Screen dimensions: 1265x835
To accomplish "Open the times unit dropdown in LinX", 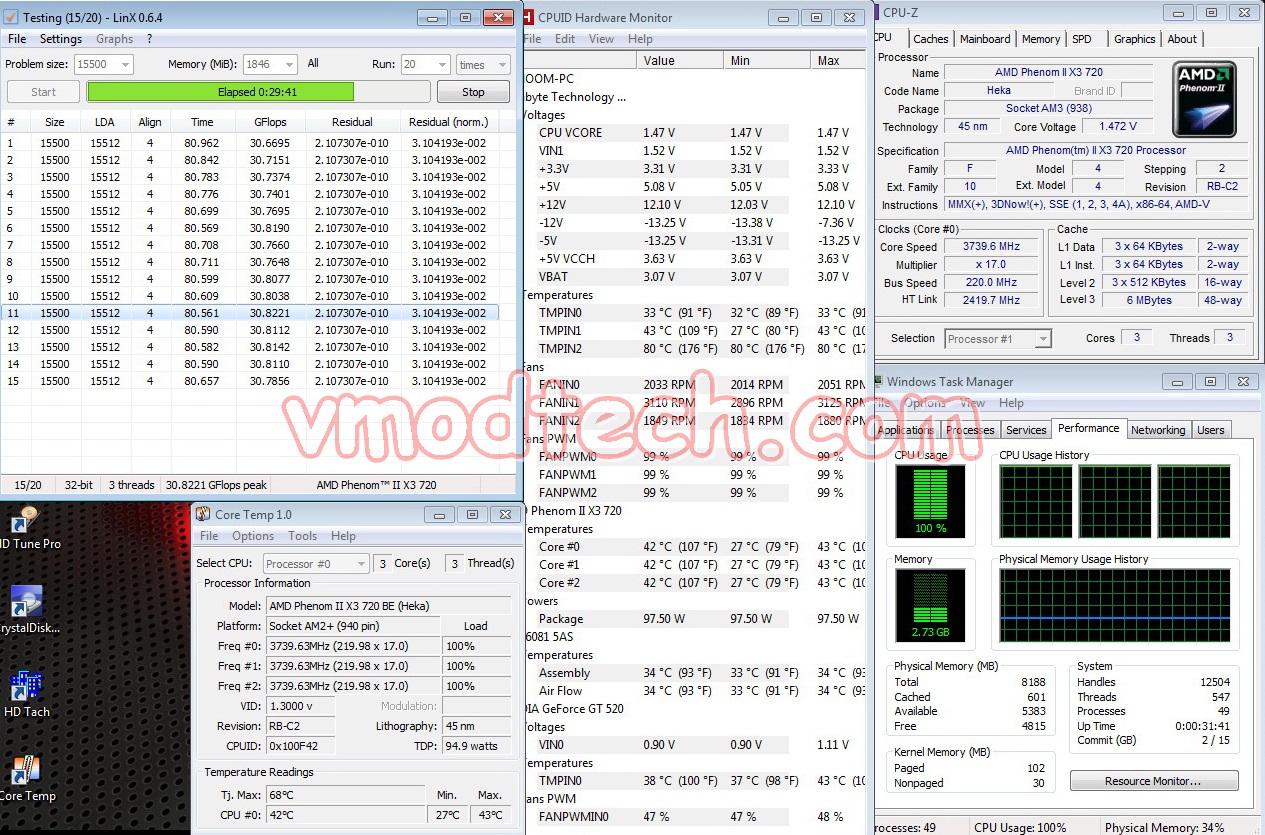I will pyautogui.click(x=483, y=64).
